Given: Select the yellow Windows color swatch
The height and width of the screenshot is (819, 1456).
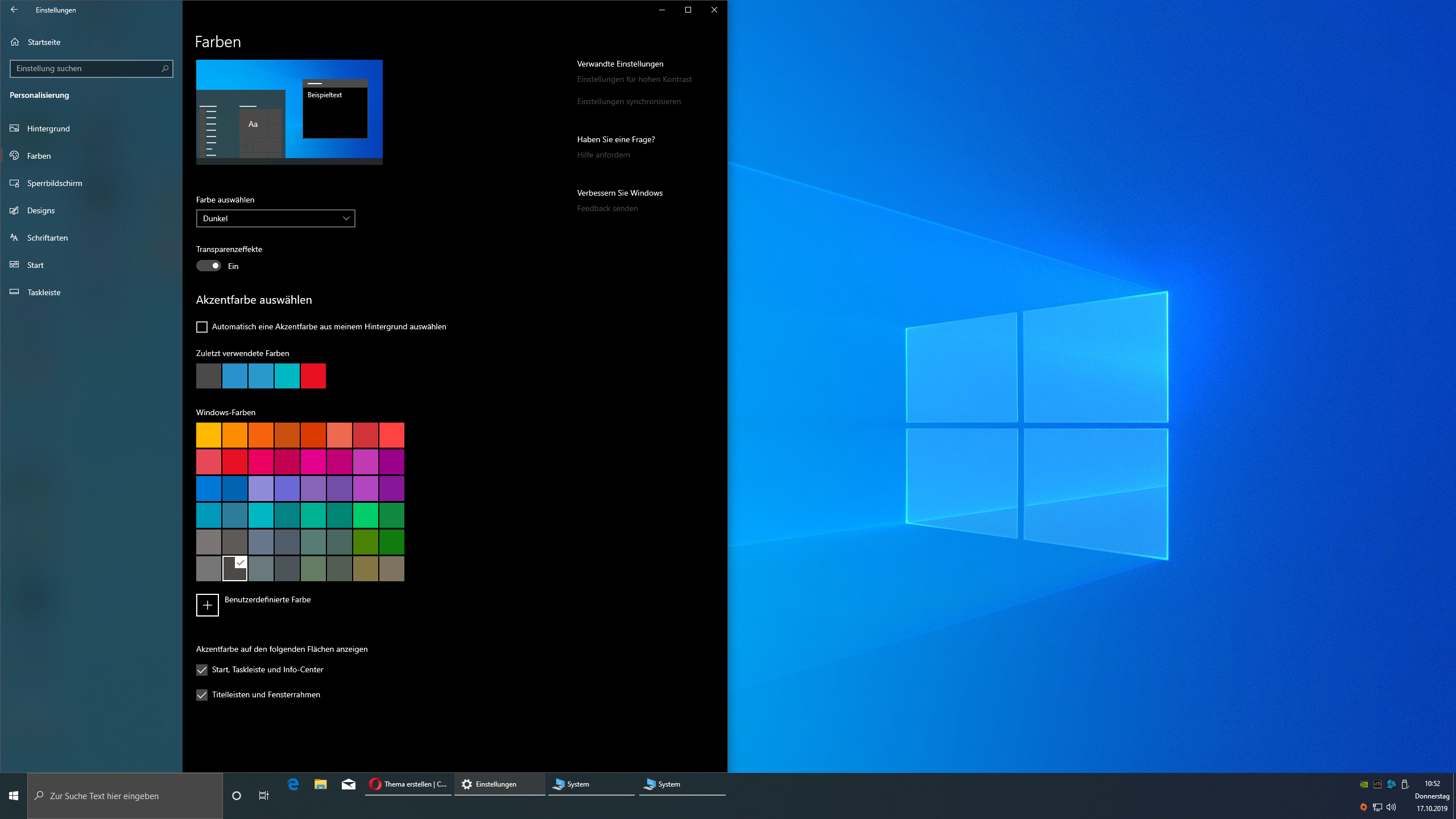Looking at the screenshot, I should click(x=209, y=435).
